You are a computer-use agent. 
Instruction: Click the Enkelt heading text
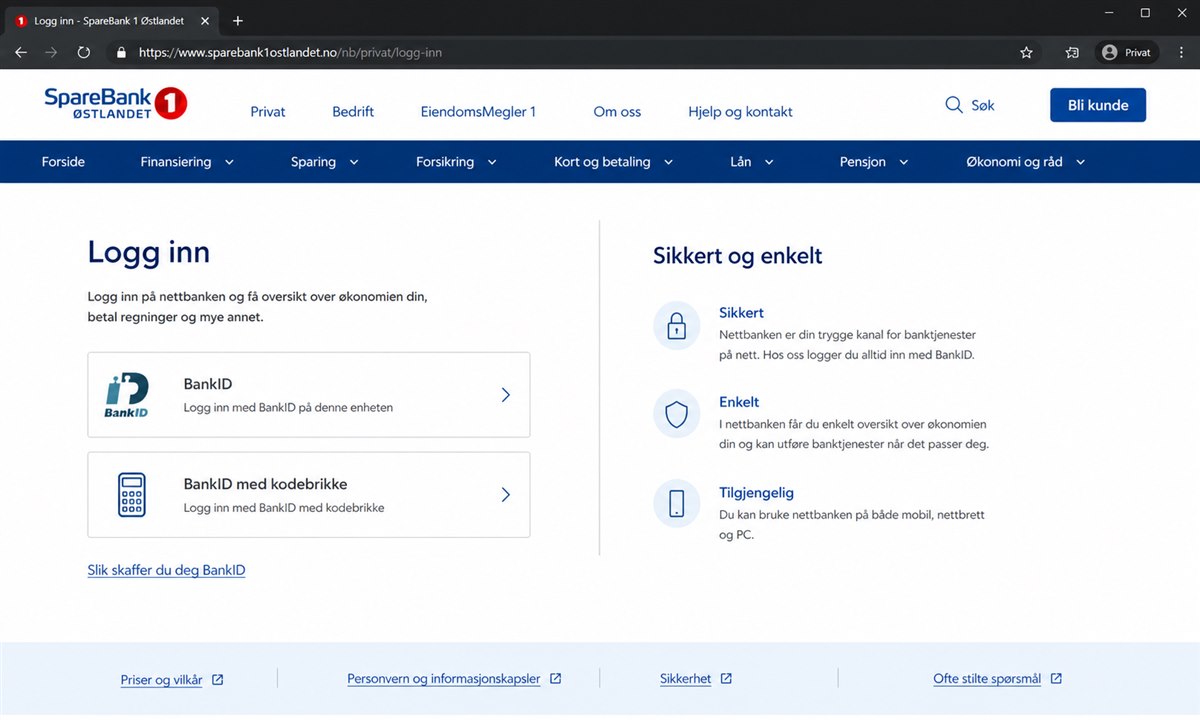(739, 402)
